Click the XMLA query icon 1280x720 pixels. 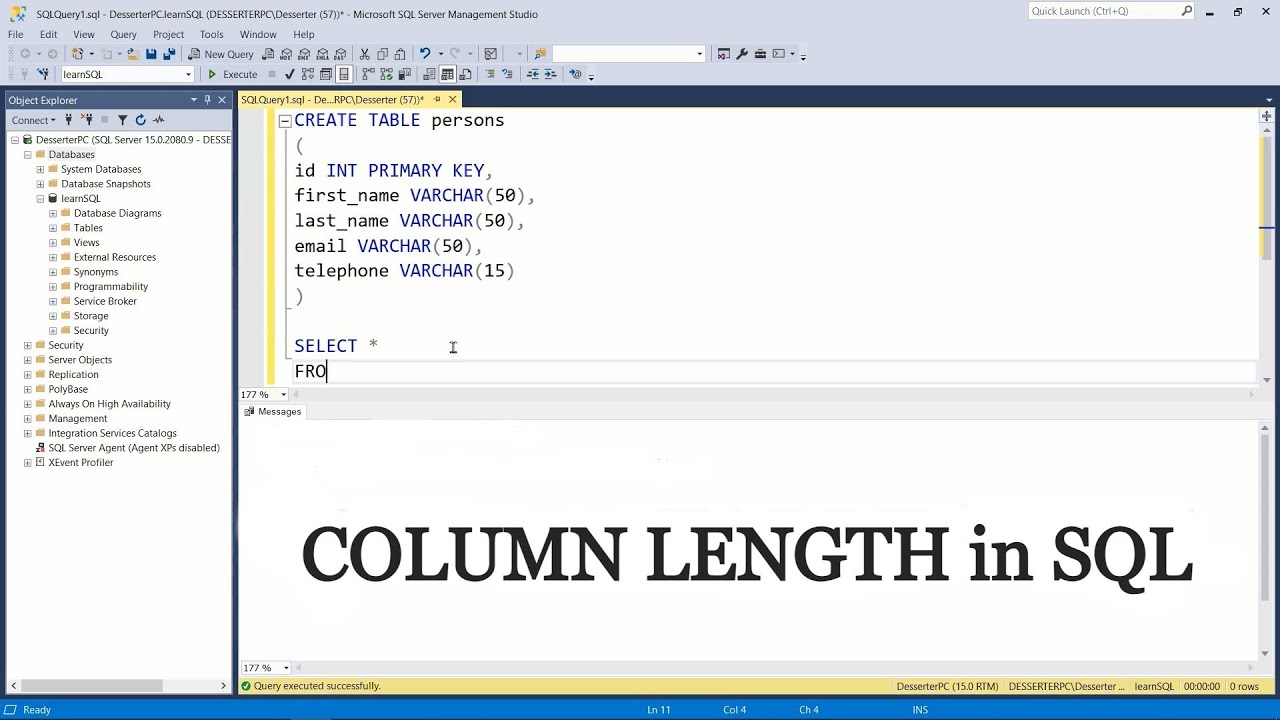point(323,54)
